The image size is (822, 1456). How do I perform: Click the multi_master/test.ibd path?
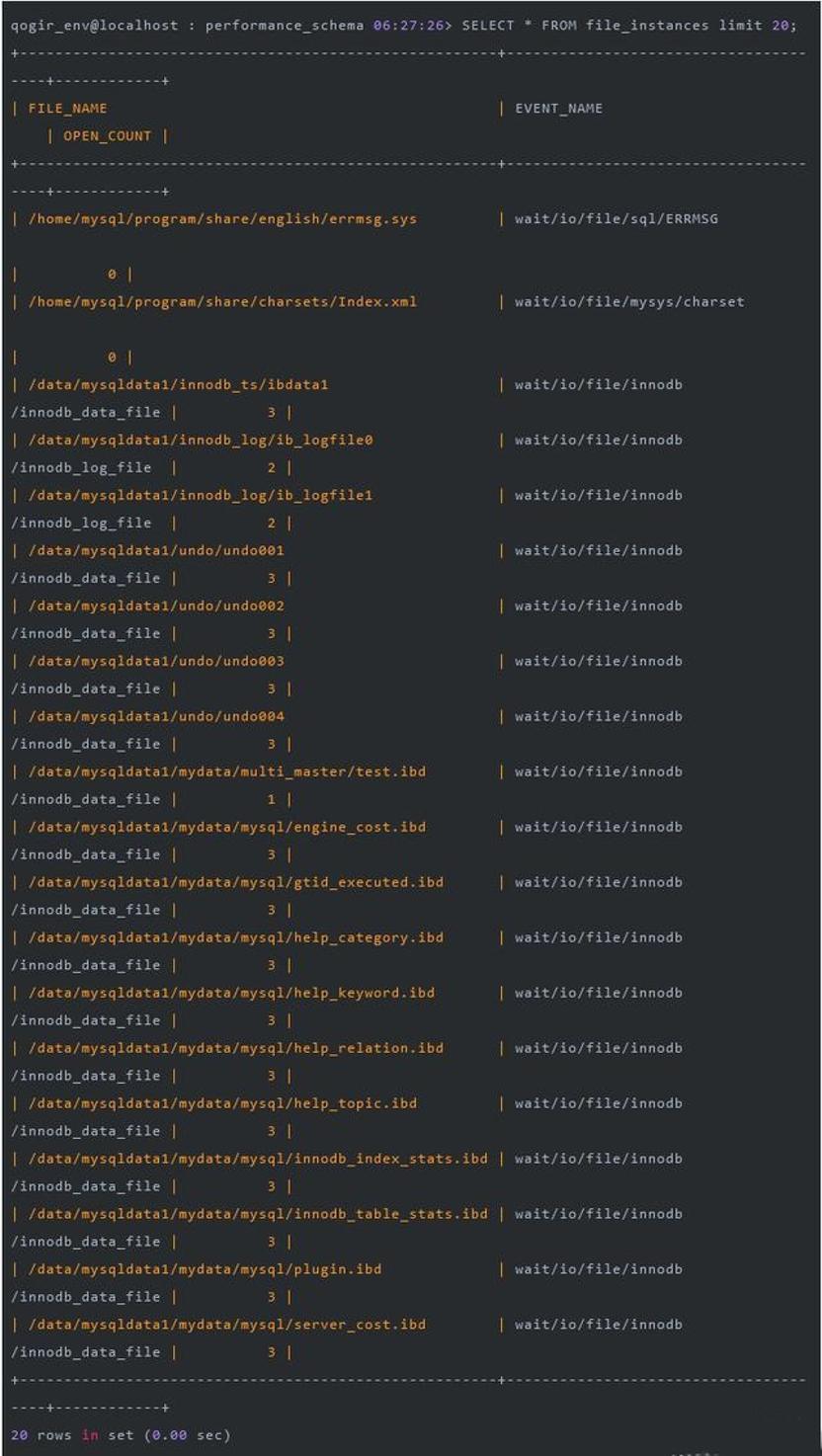tap(227, 771)
